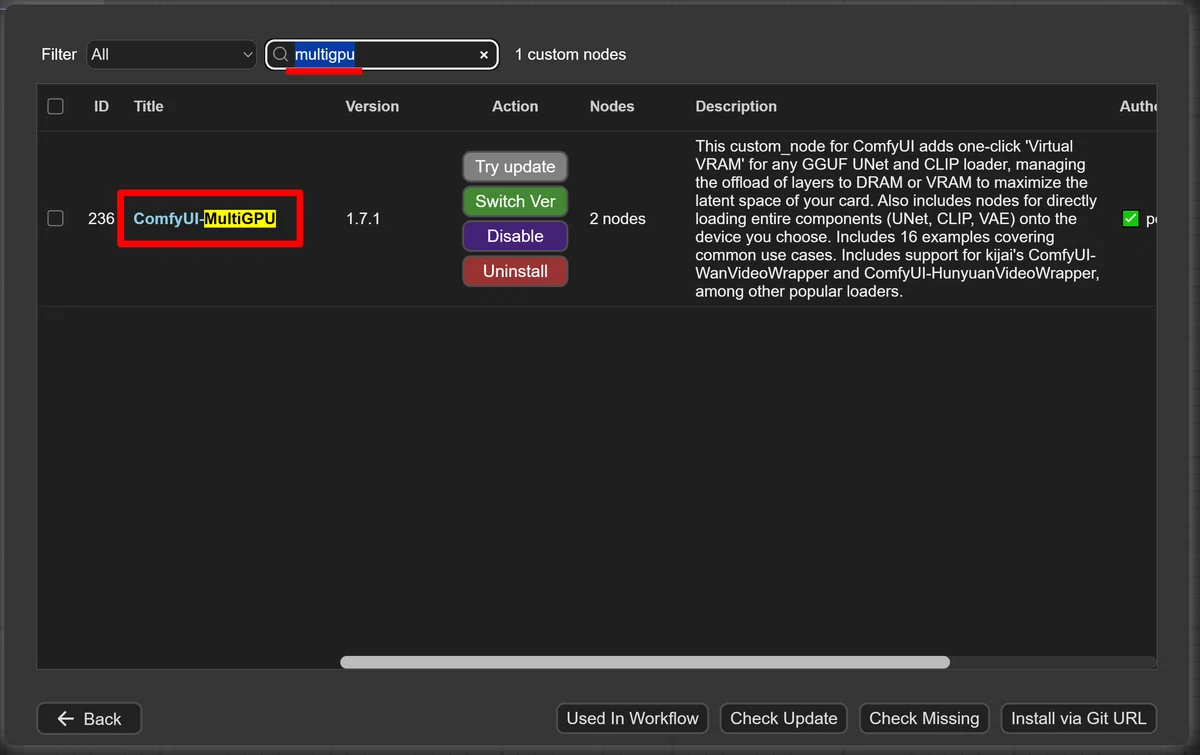The width and height of the screenshot is (1200, 755).
Task: Clear the multigpu search text
Action: click(x=484, y=55)
